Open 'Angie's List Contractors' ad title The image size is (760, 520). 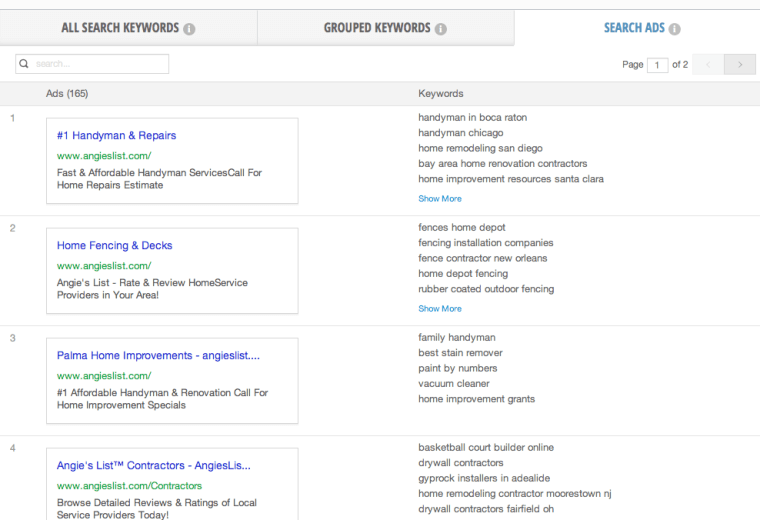point(154,466)
